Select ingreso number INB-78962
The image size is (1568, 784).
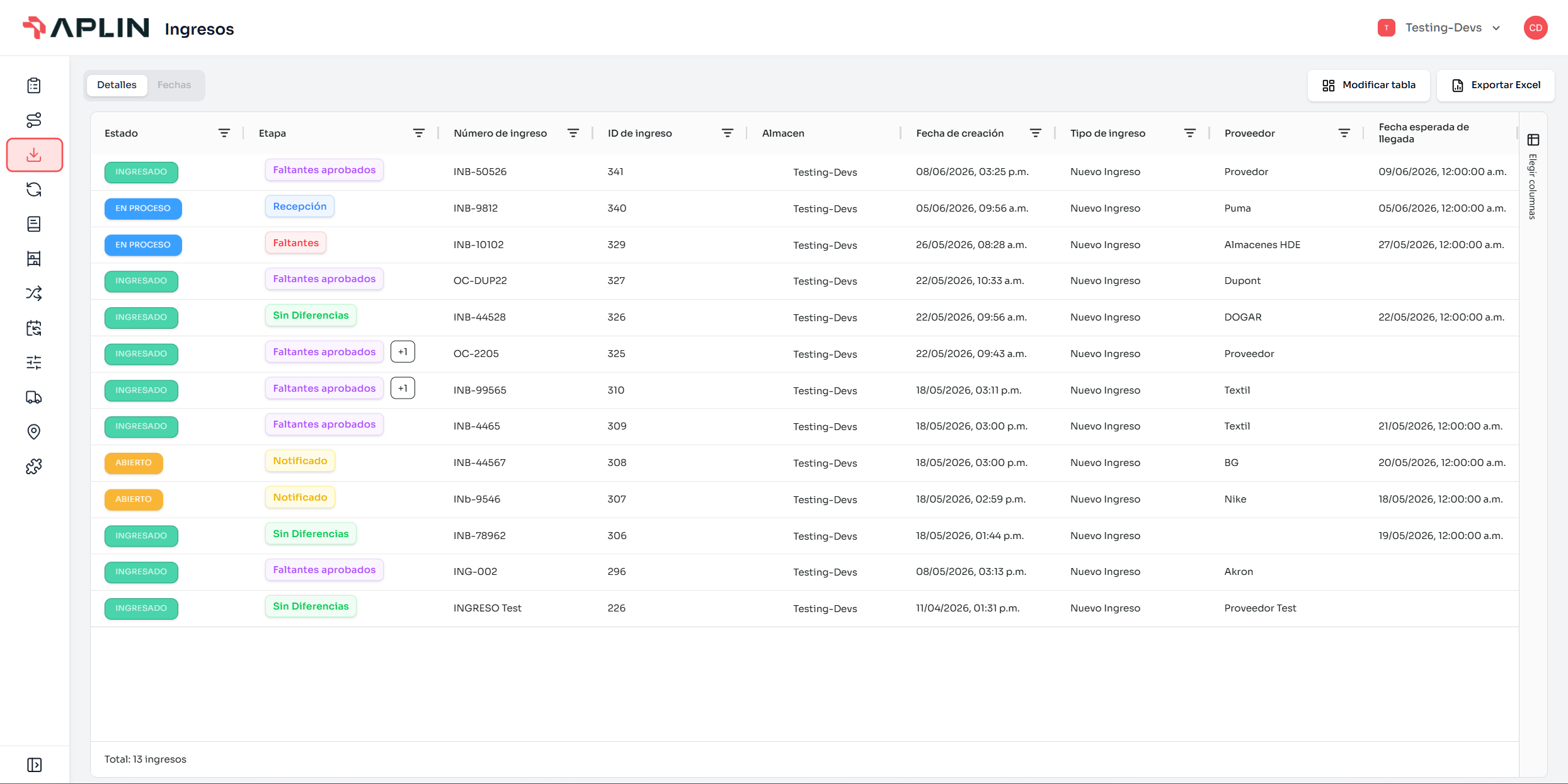479,536
